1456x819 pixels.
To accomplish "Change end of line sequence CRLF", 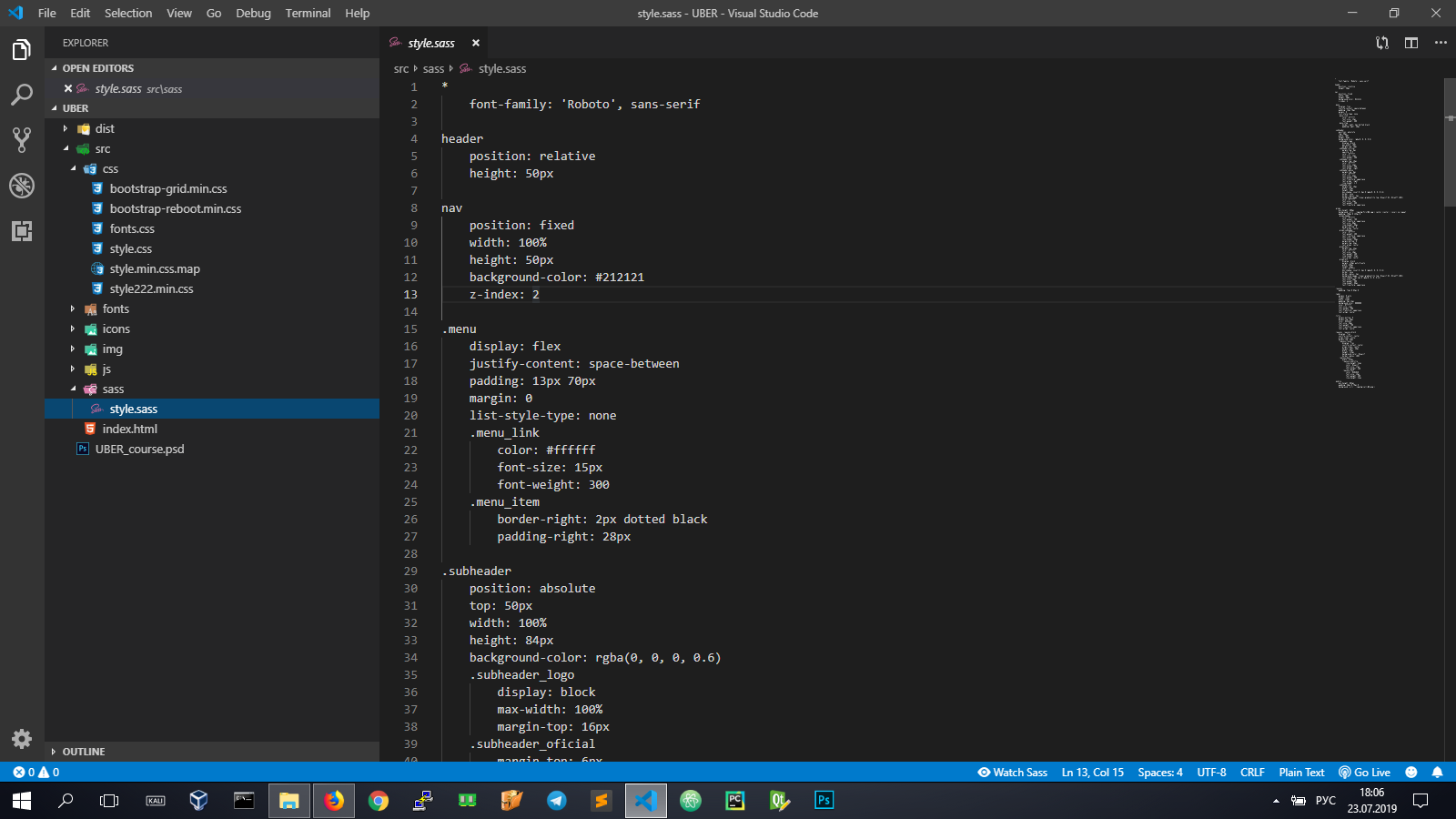I will (x=1252, y=772).
